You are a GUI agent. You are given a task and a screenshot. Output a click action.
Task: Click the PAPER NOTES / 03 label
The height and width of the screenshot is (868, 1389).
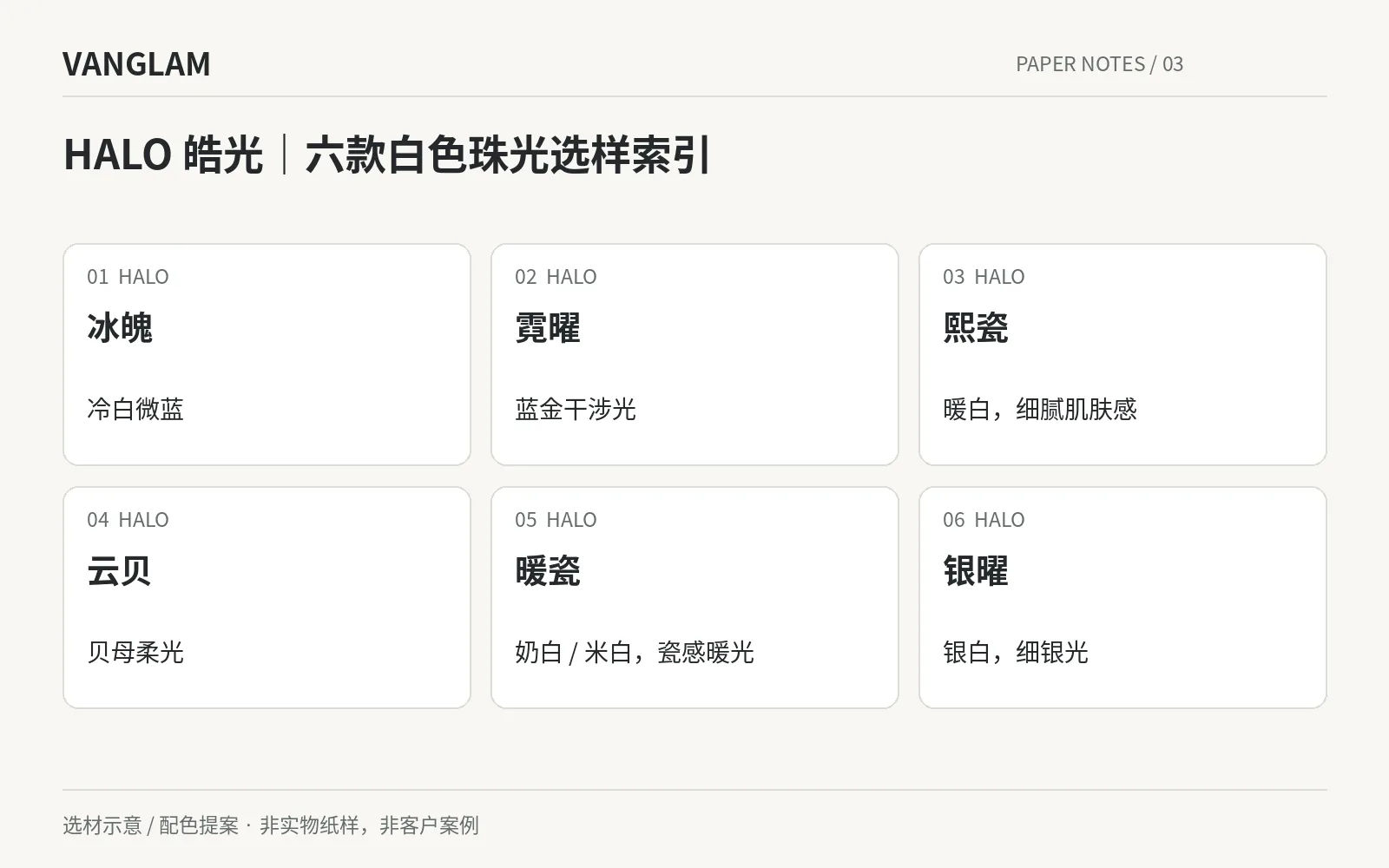click(1099, 64)
